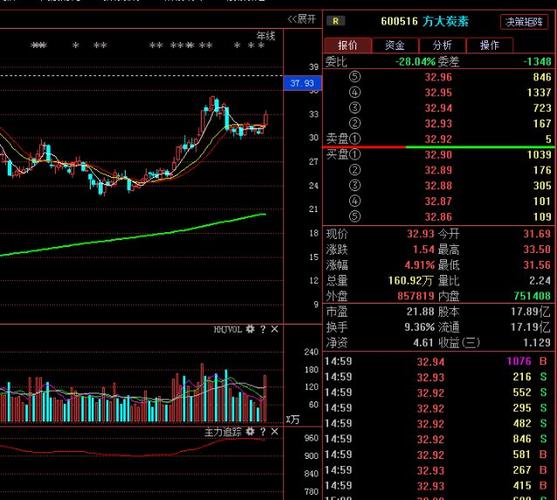Select buy level ① at 32.90
This screenshot has width=557, height=500.
(x=439, y=154)
